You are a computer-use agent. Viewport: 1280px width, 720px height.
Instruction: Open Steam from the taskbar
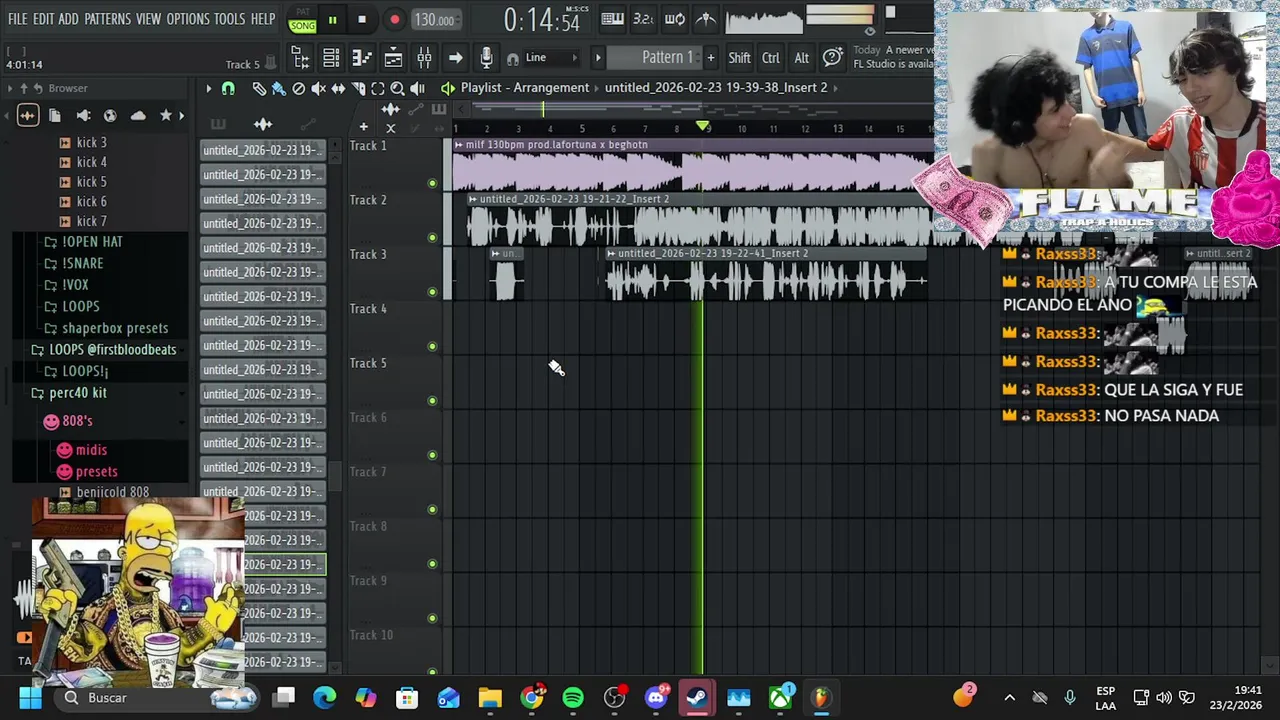point(697,698)
